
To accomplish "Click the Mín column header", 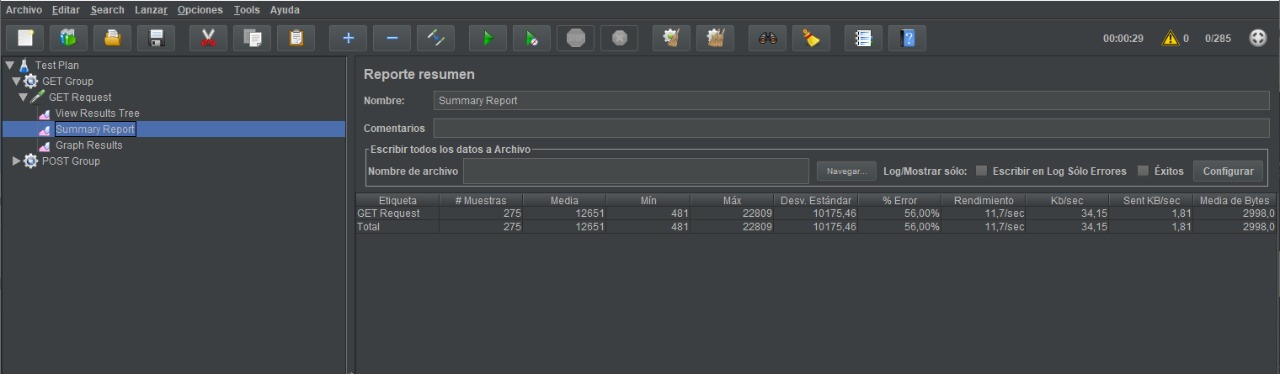I will (648, 201).
